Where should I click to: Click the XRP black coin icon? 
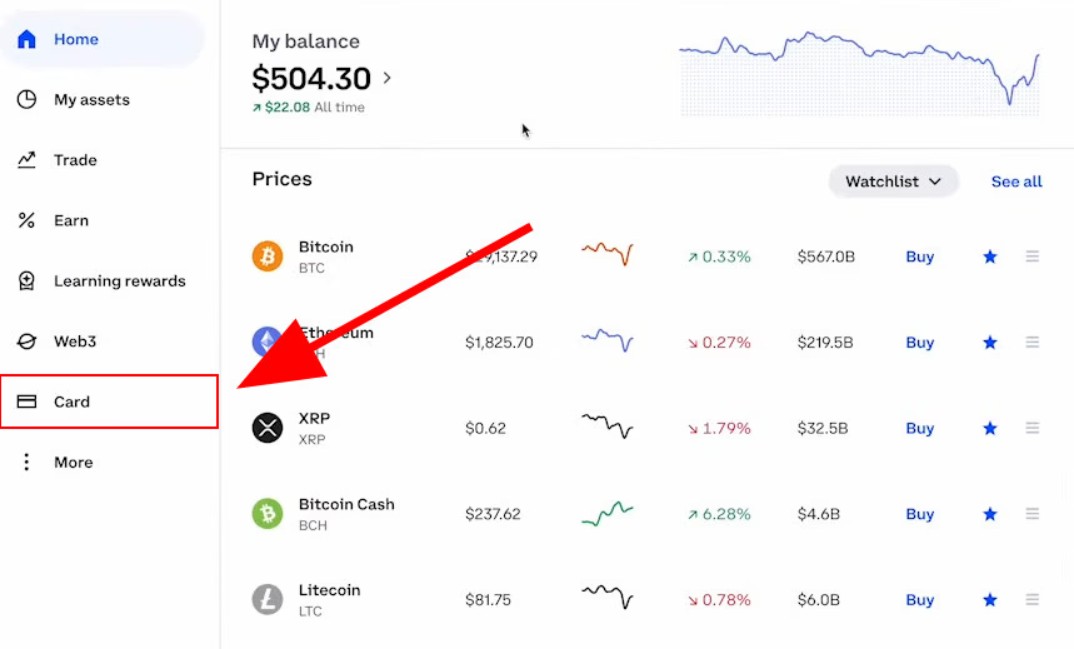[x=267, y=428]
